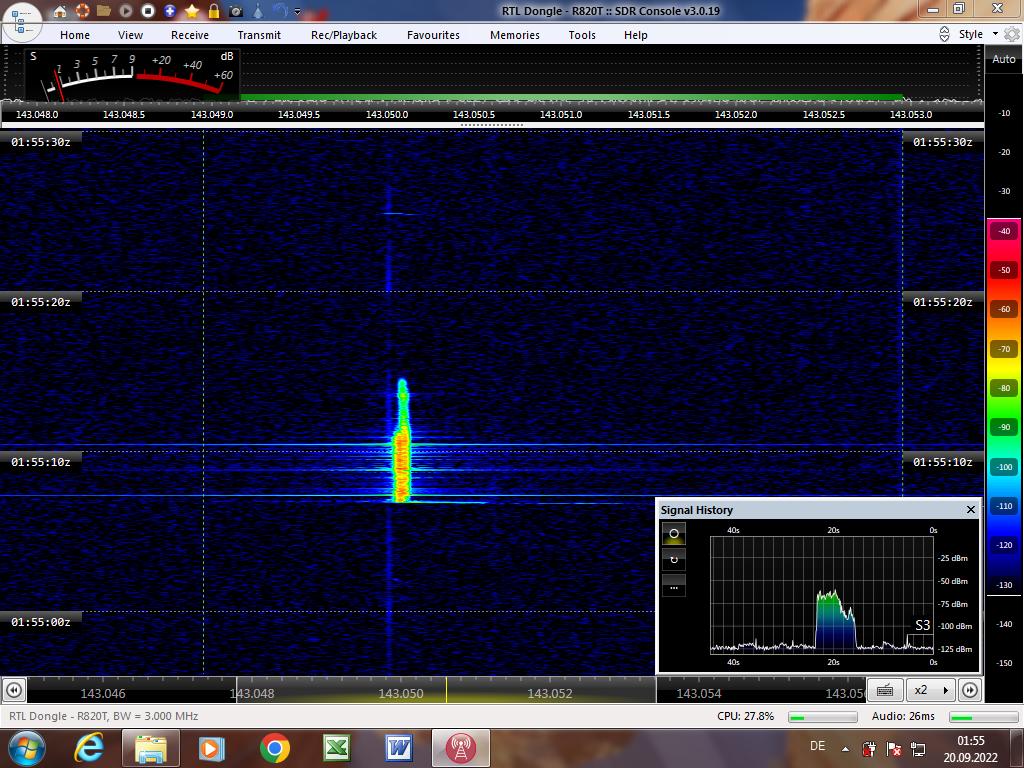
Task: Click the water drop waterfall icon
Action: [259, 11]
